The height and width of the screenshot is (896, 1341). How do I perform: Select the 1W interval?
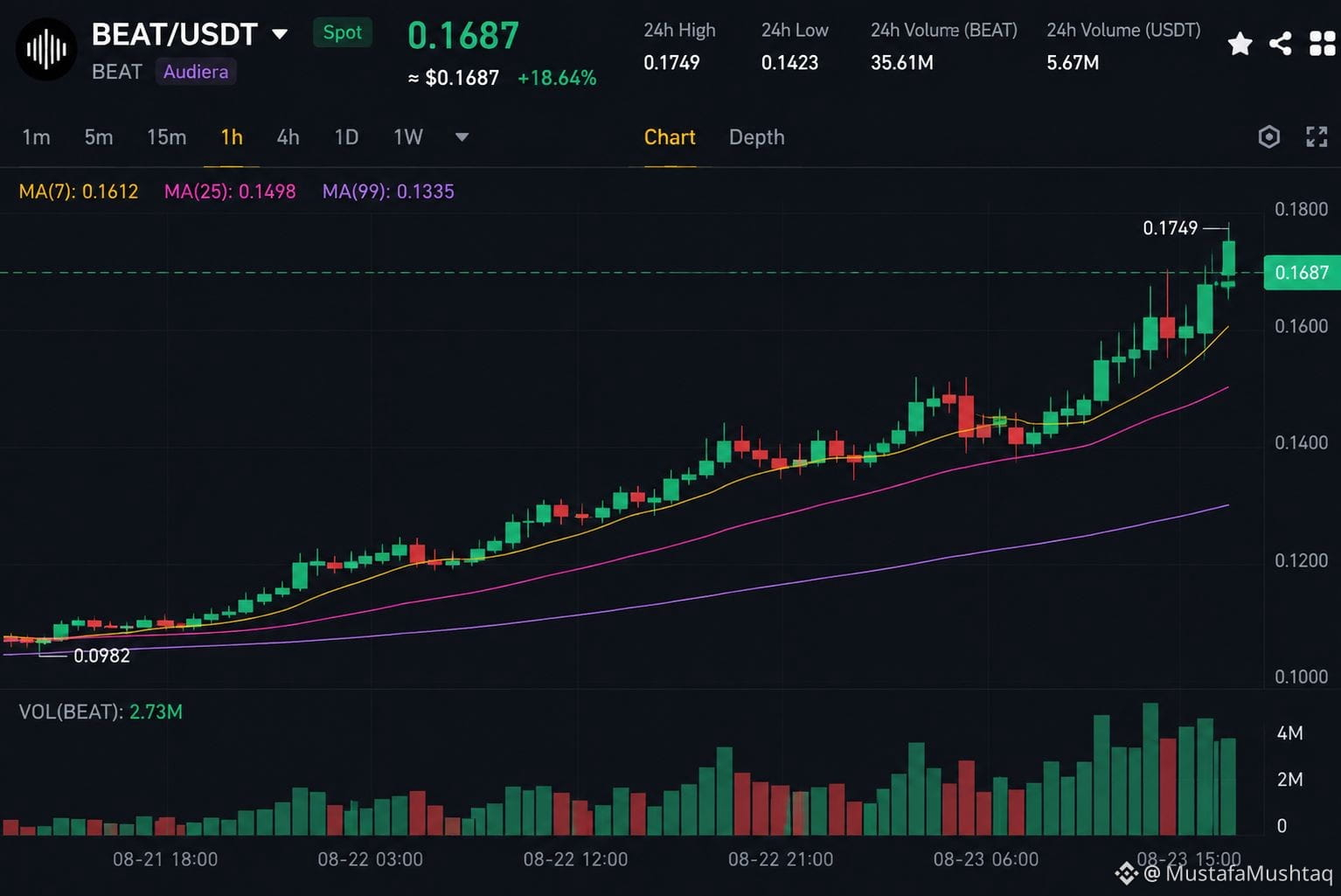pos(408,137)
